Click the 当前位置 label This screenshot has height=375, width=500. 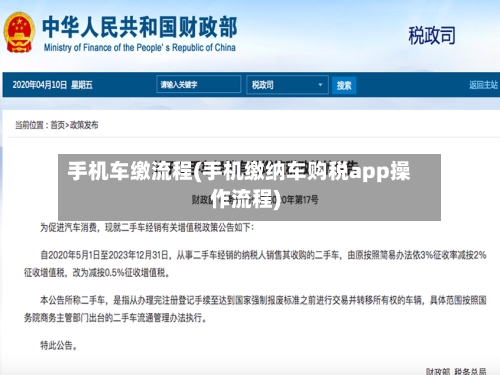29,125
